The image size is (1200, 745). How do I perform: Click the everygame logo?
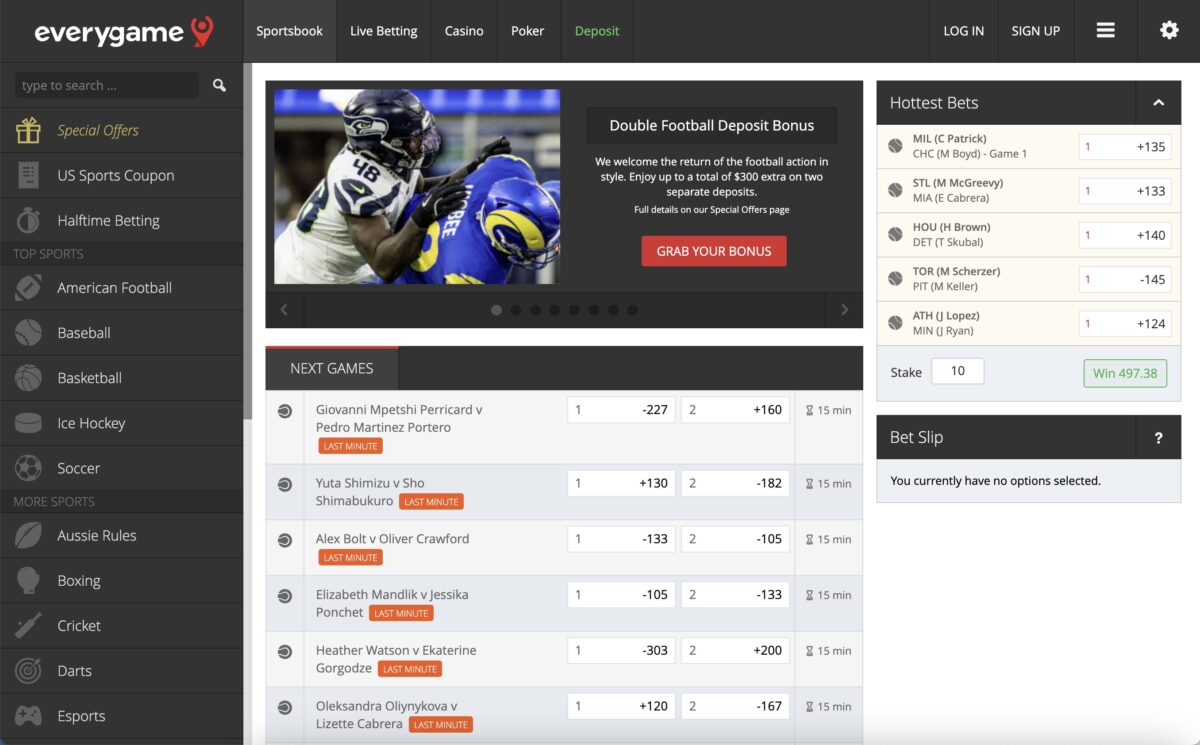(x=124, y=32)
